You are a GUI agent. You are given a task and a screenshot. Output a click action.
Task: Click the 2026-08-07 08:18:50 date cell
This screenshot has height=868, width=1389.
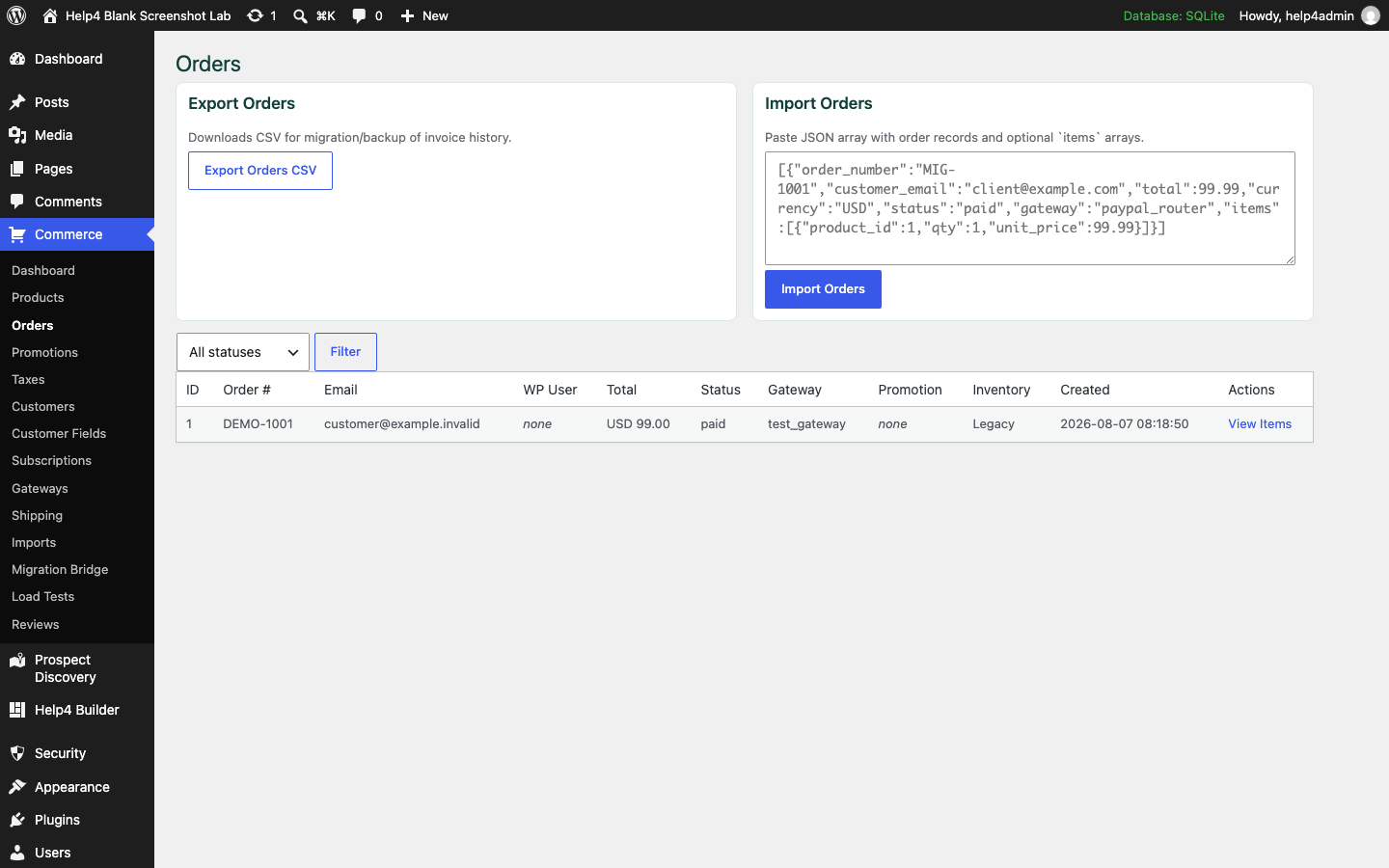point(1125,424)
